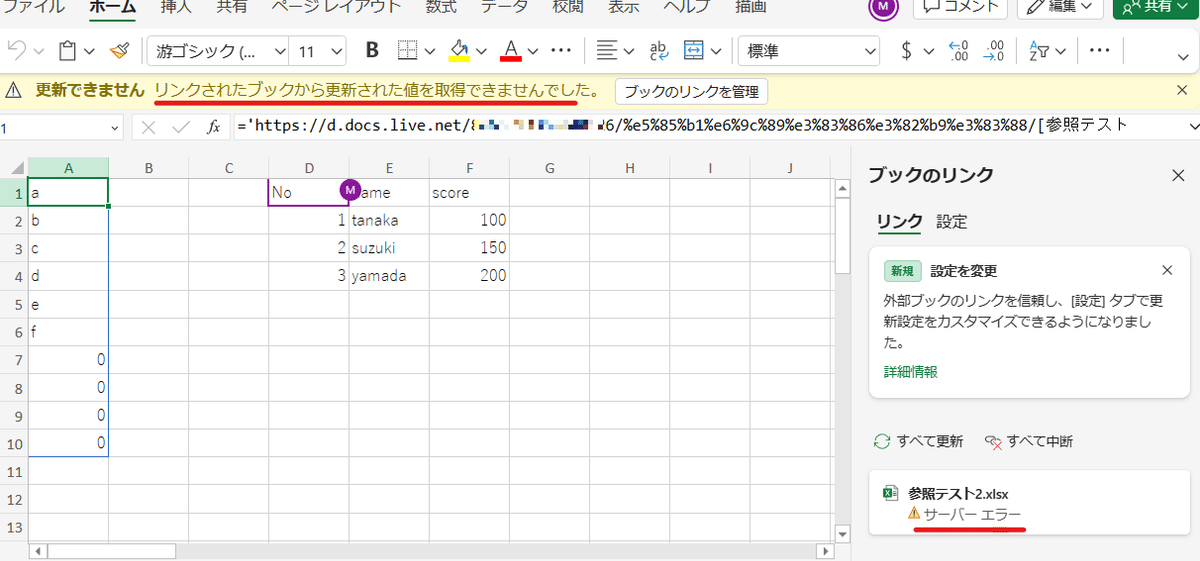Click the コメント button

961,7
